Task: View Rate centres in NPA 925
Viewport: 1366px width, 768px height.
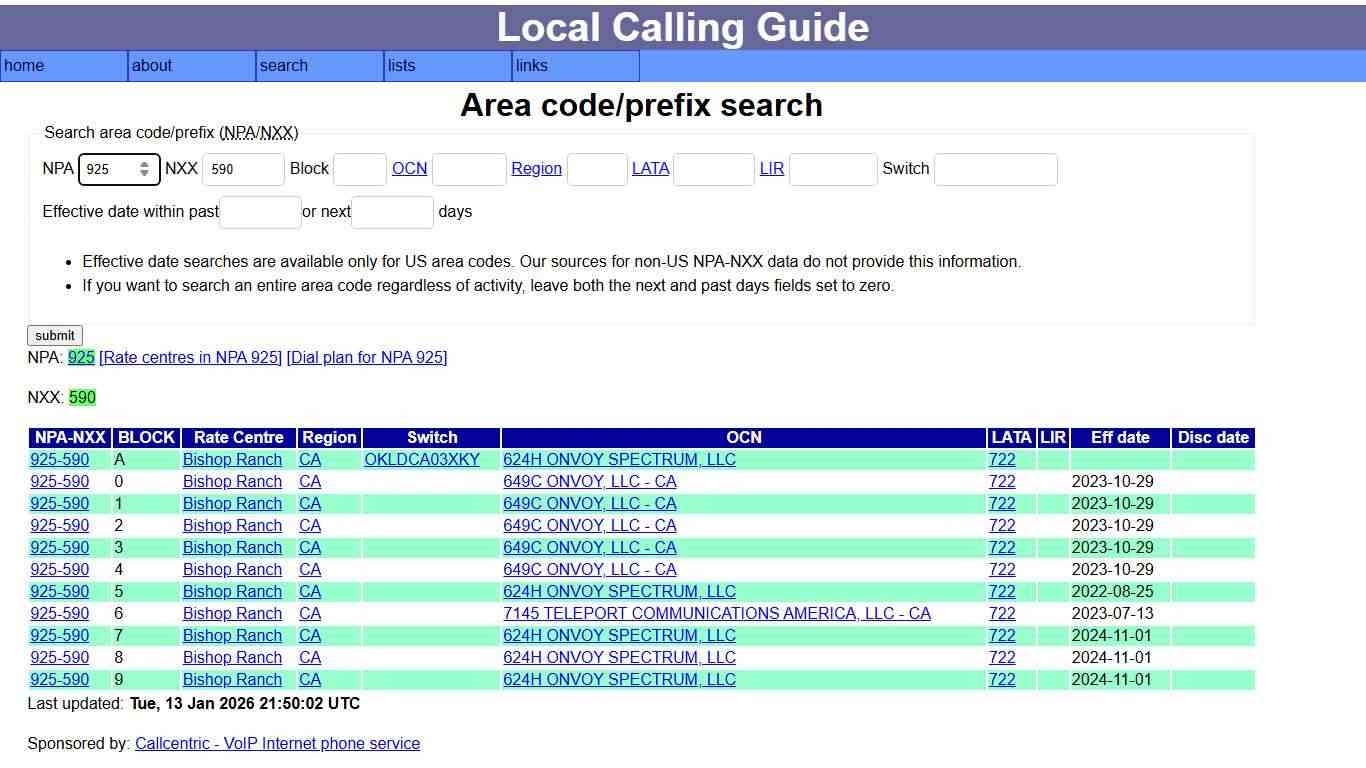Action: (192, 357)
